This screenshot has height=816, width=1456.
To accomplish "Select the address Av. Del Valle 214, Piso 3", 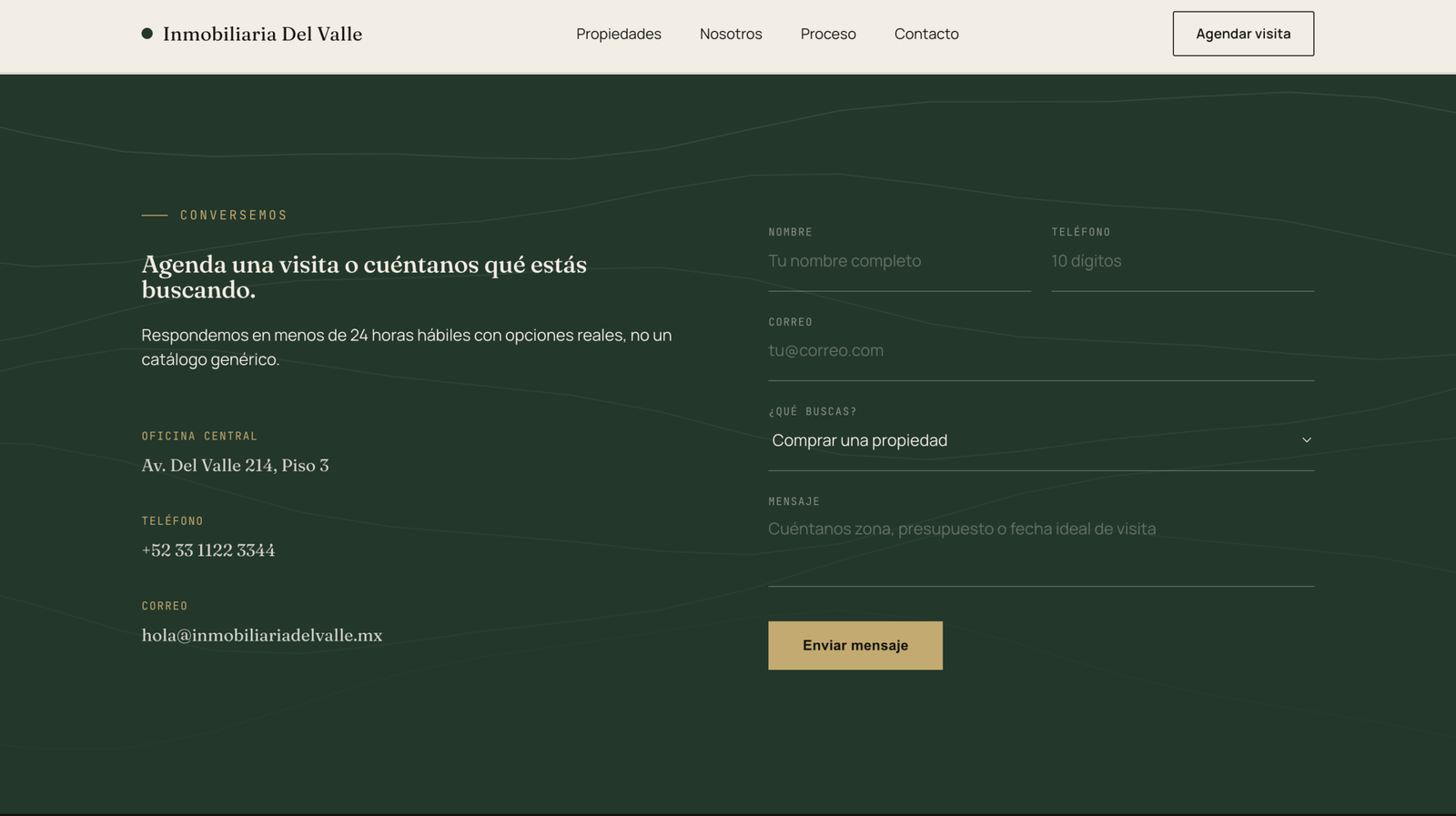I will tap(236, 466).
